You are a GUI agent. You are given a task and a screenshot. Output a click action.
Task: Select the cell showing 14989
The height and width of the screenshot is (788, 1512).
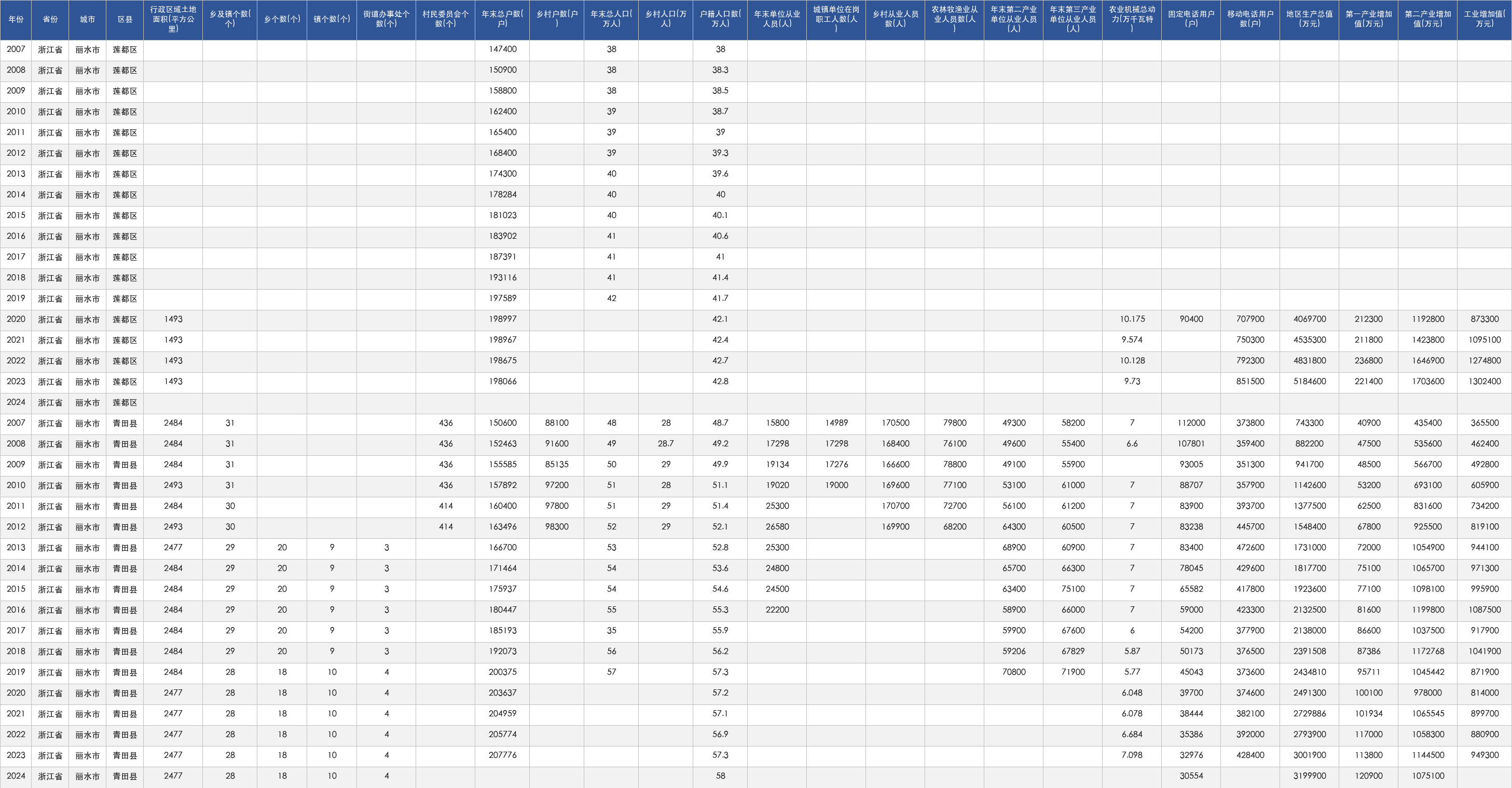click(x=836, y=424)
